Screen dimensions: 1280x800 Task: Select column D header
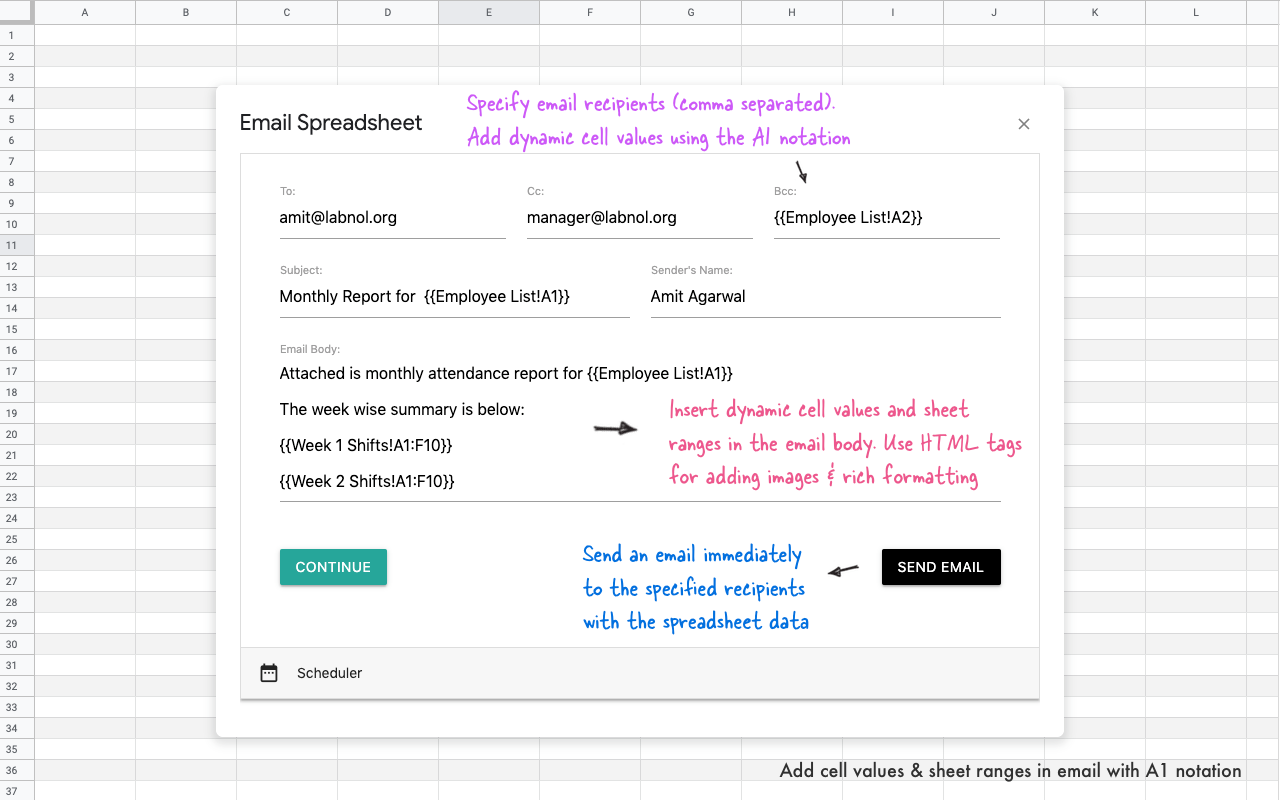(x=388, y=12)
